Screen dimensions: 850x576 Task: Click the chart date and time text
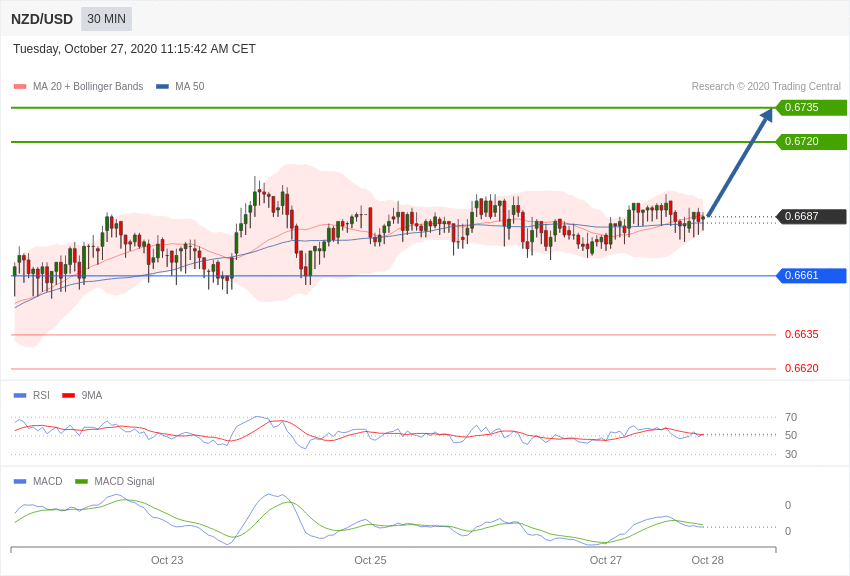pyautogui.click(x=134, y=49)
